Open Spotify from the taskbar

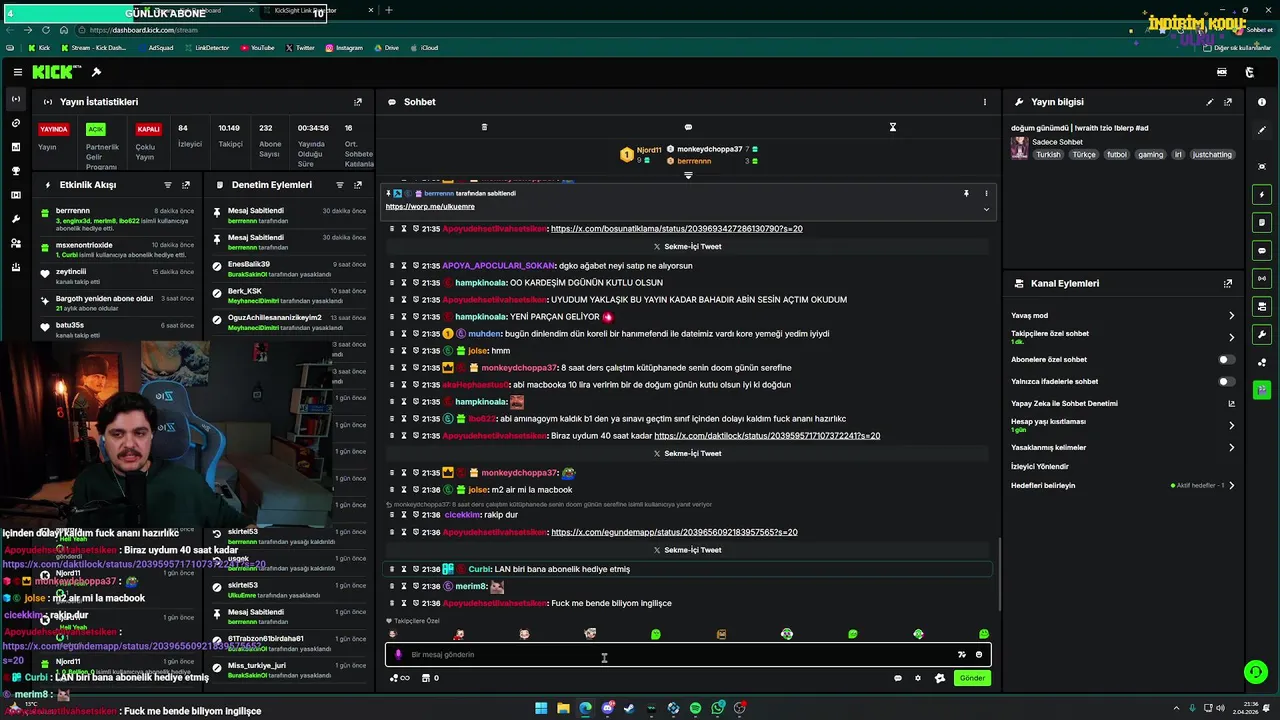(x=695, y=708)
